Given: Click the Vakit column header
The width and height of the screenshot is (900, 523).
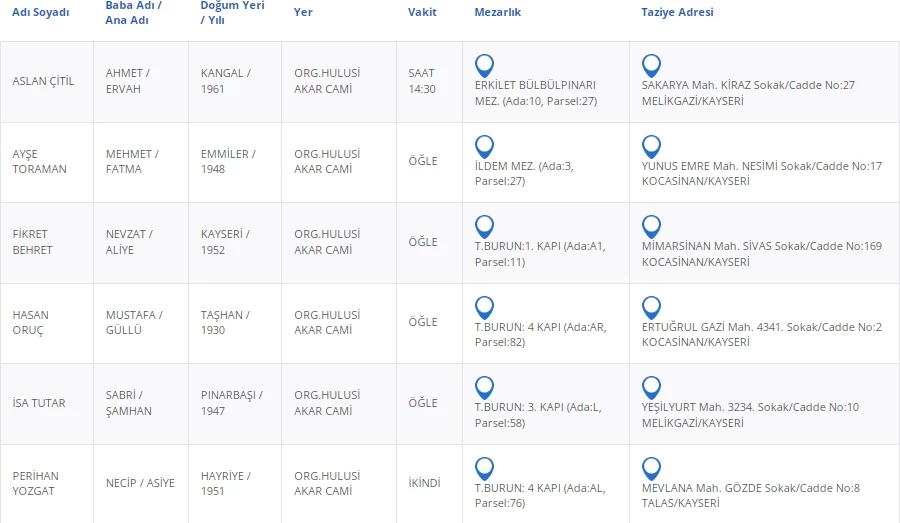Looking at the screenshot, I should tap(422, 12).
